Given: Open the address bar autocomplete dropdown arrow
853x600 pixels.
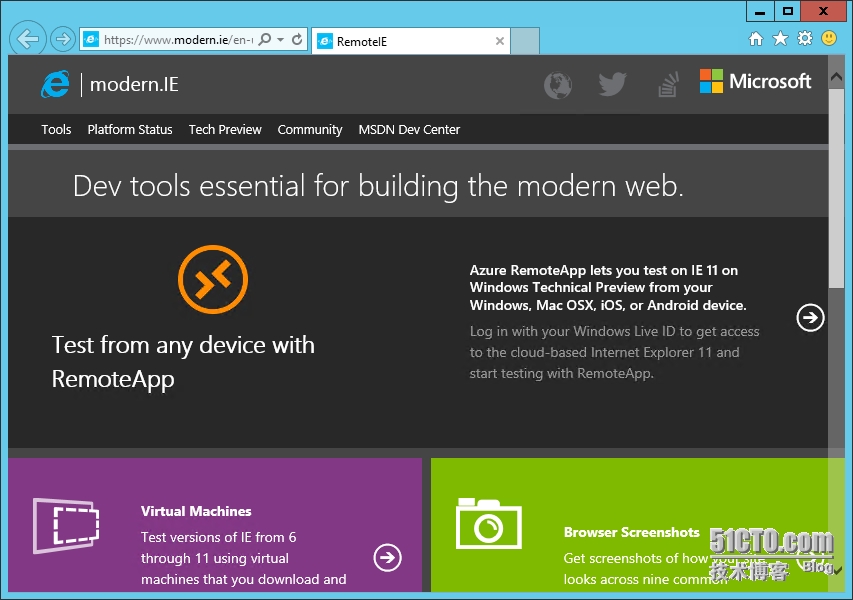Looking at the screenshot, I should click(281, 40).
